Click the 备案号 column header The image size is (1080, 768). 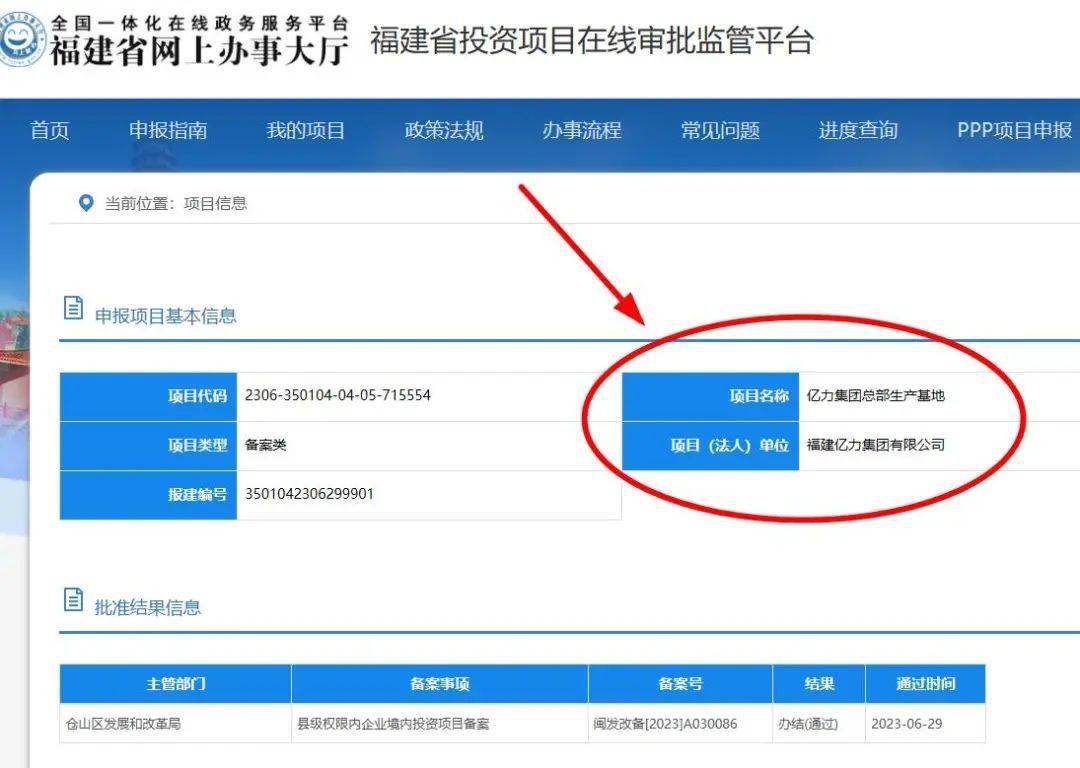coord(681,683)
